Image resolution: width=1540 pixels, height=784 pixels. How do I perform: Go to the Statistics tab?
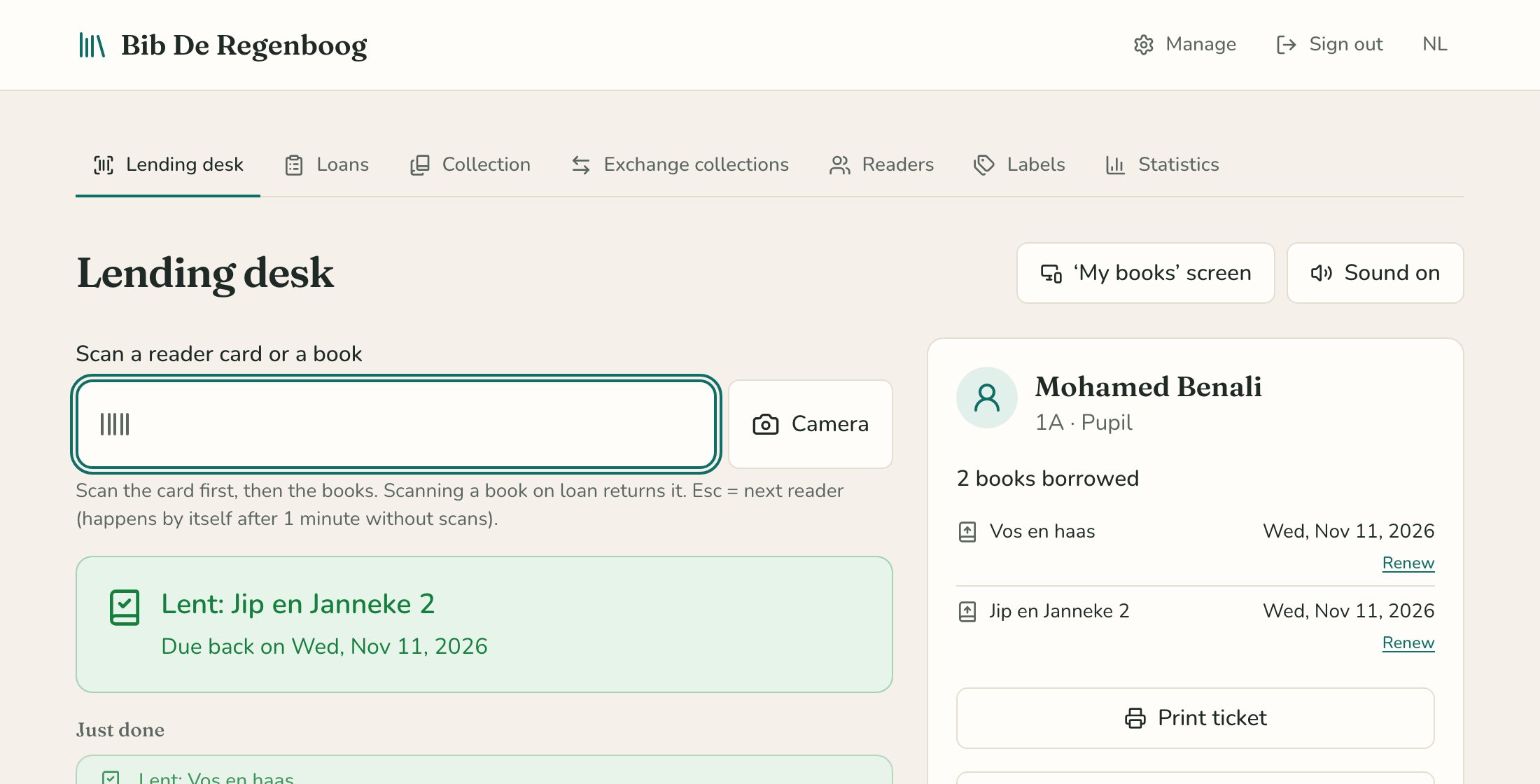point(1162,164)
